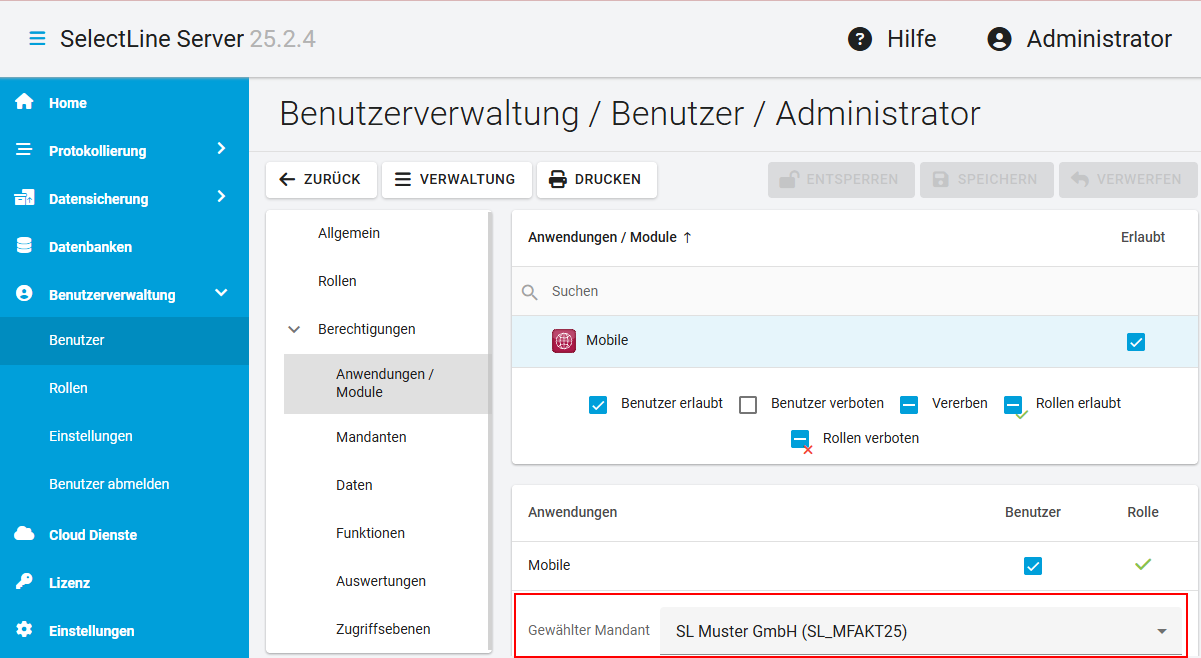Toggle the Erlaubt checkbox for Mobile
This screenshot has height=658, width=1201.
click(x=1136, y=342)
